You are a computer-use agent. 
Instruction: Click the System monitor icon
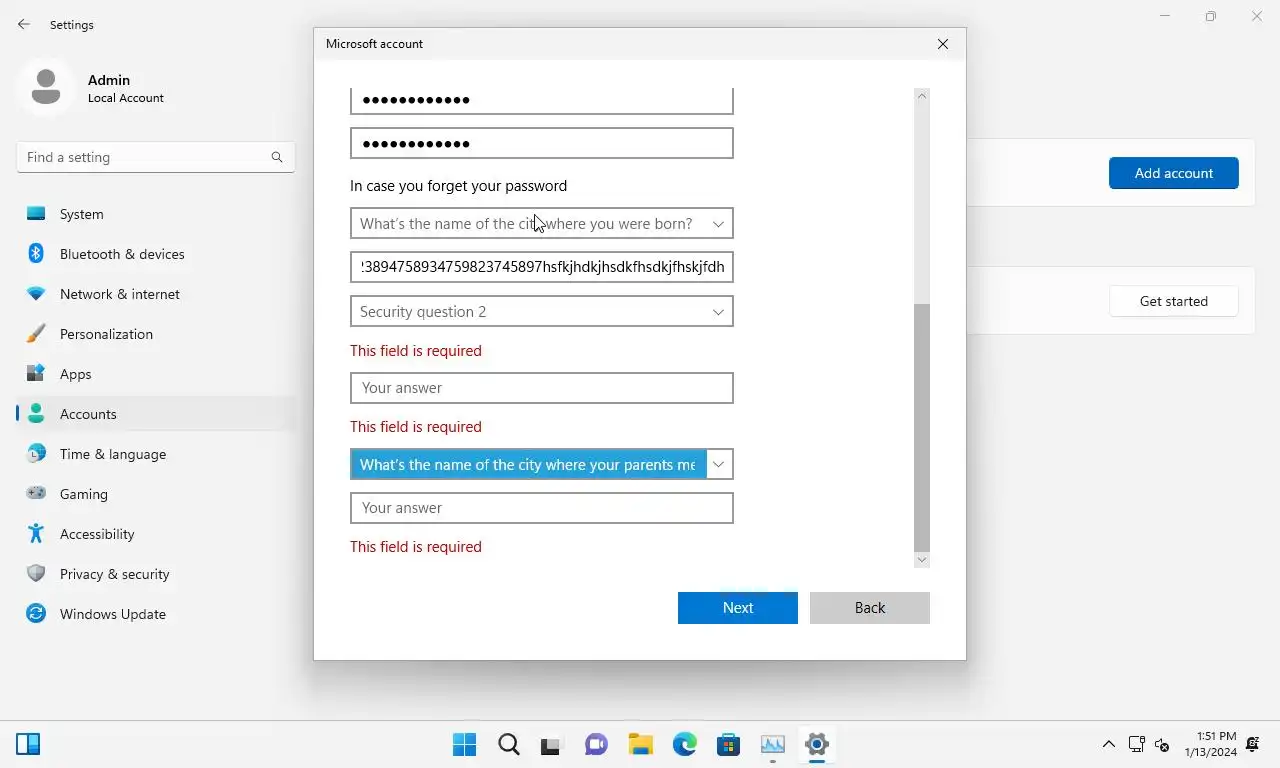tap(36, 214)
